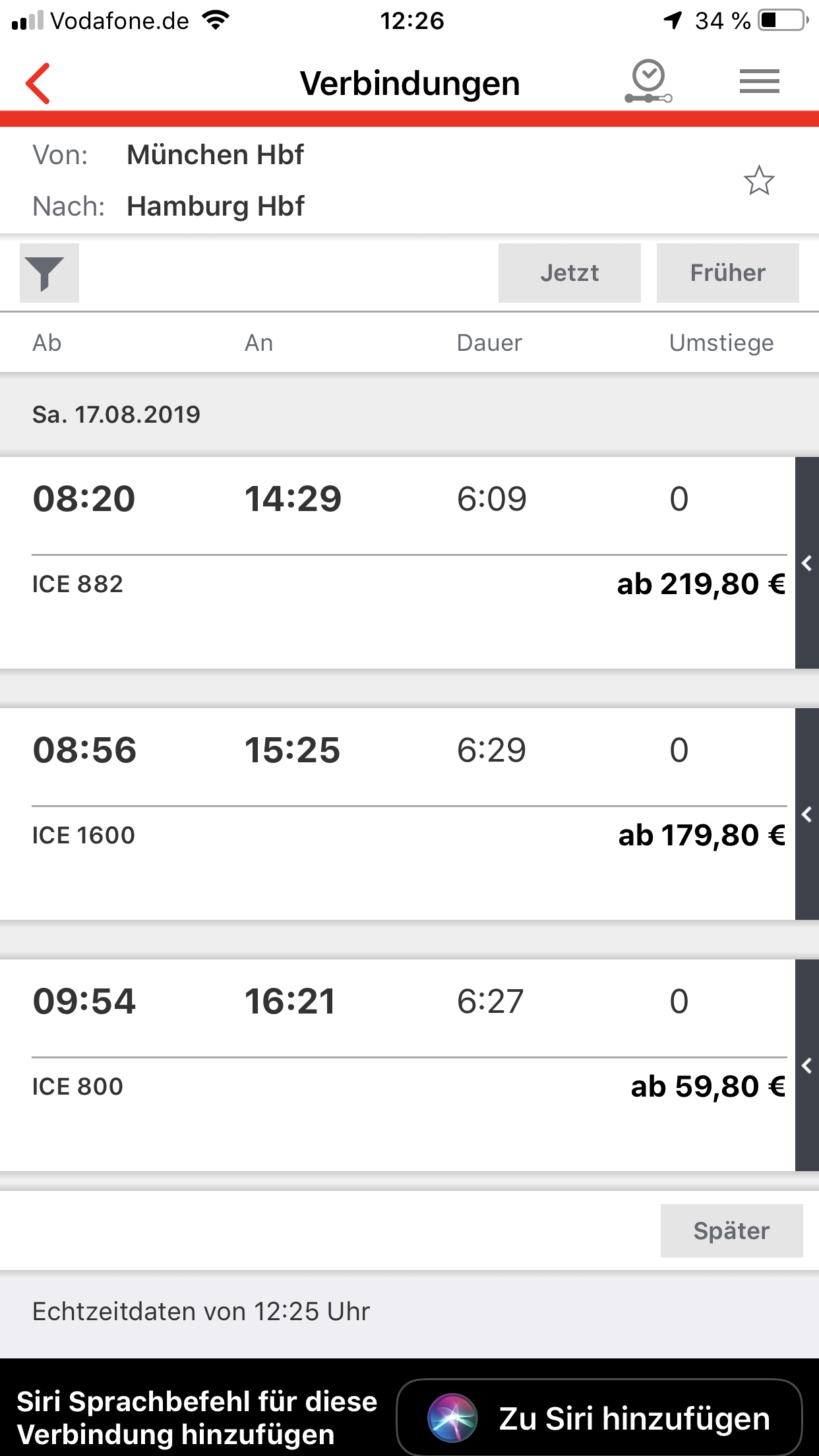The width and height of the screenshot is (819, 1456).
Task: Select the 08:20 departure connection
Action: (84, 499)
